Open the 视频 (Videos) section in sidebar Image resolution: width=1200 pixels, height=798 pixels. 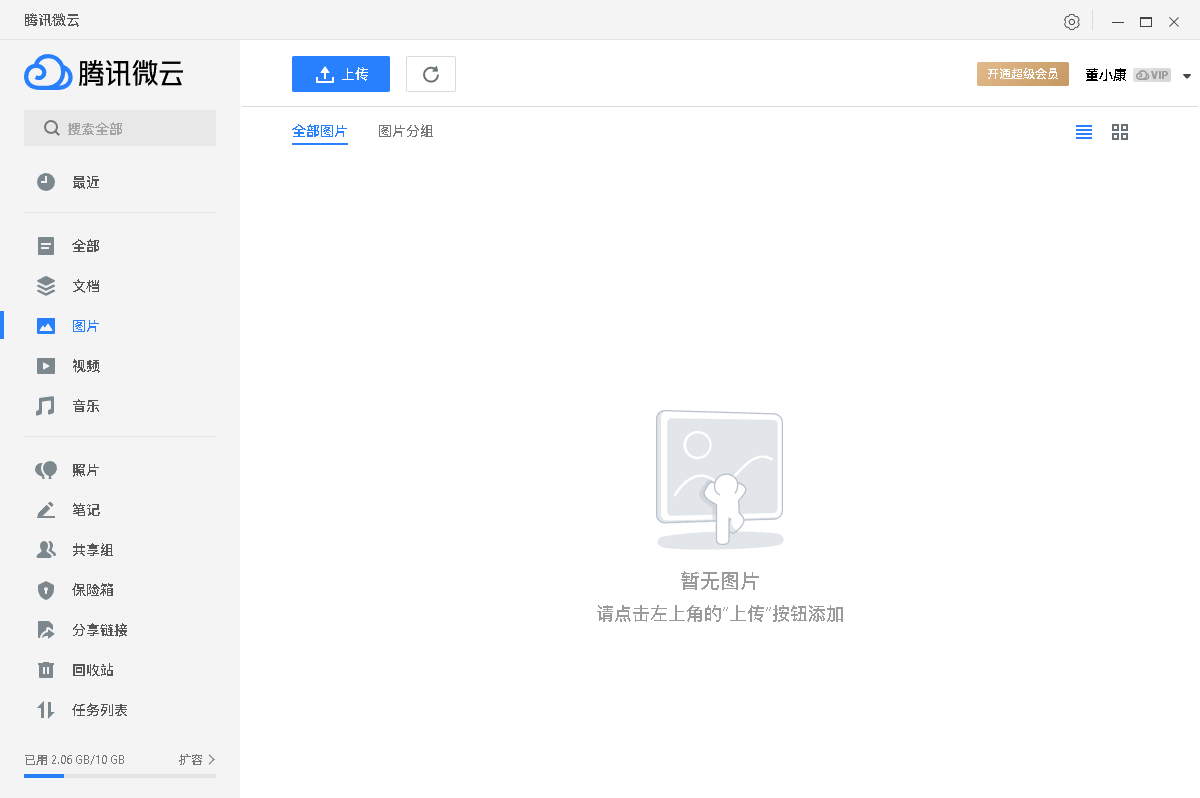pos(86,365)
